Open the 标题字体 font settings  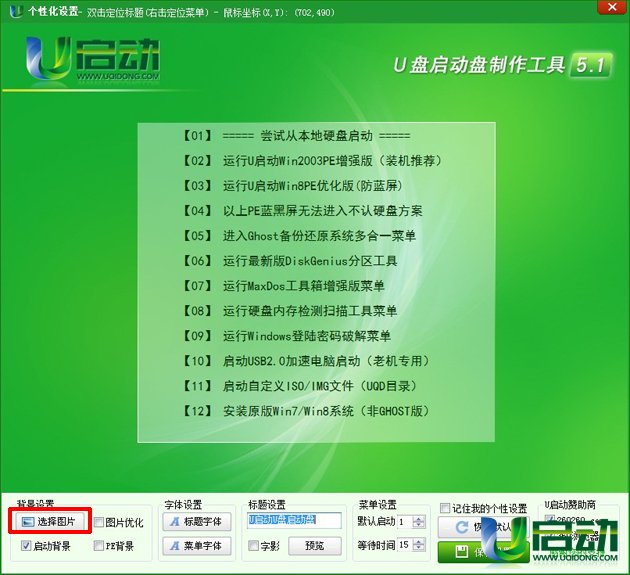coord(197,522)
